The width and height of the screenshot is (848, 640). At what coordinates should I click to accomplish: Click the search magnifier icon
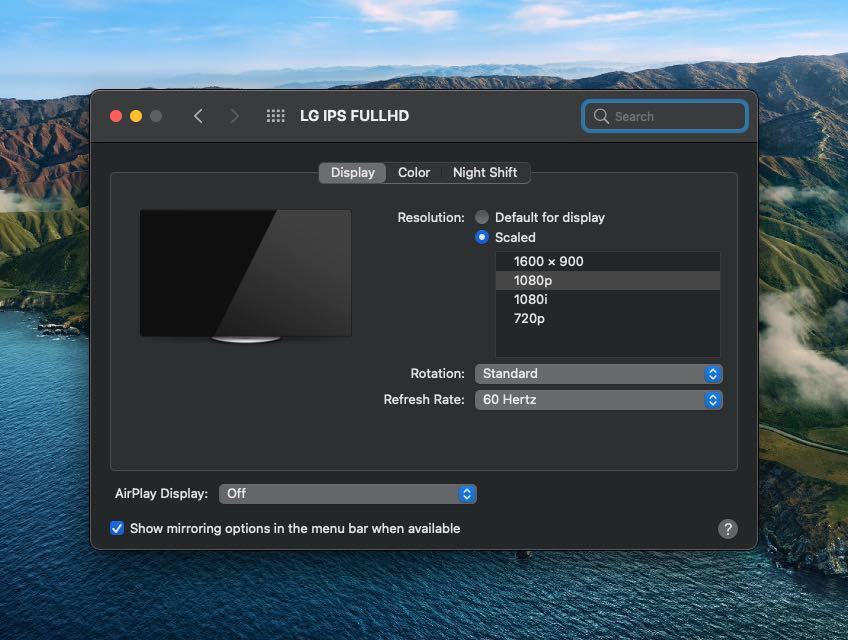pyautogui.click(x=601, y=116)
